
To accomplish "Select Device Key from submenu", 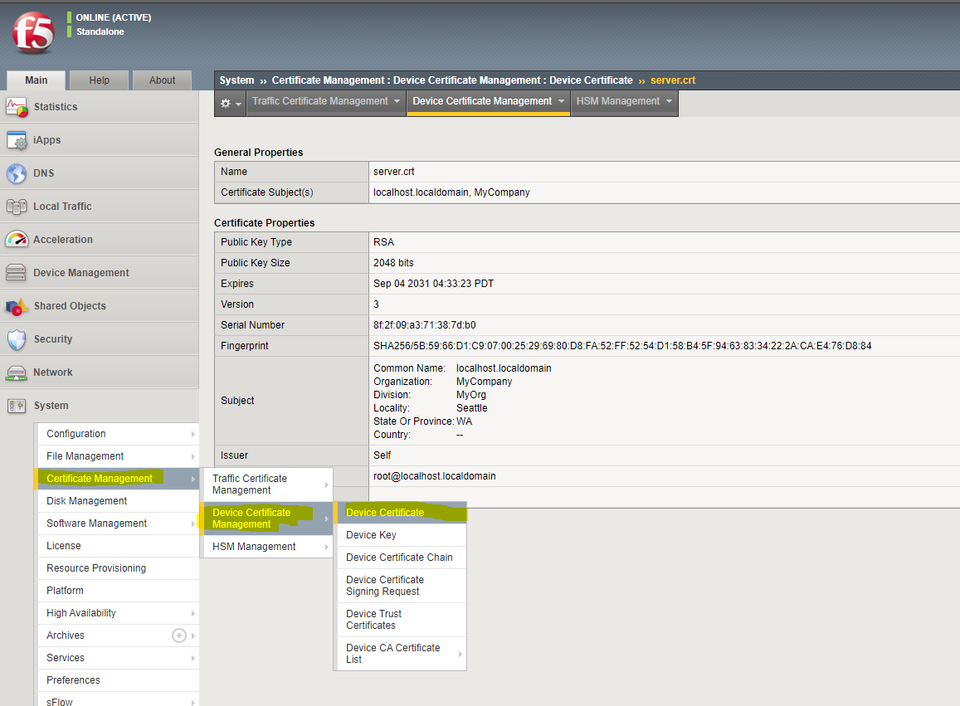I will tap(371, 535).
